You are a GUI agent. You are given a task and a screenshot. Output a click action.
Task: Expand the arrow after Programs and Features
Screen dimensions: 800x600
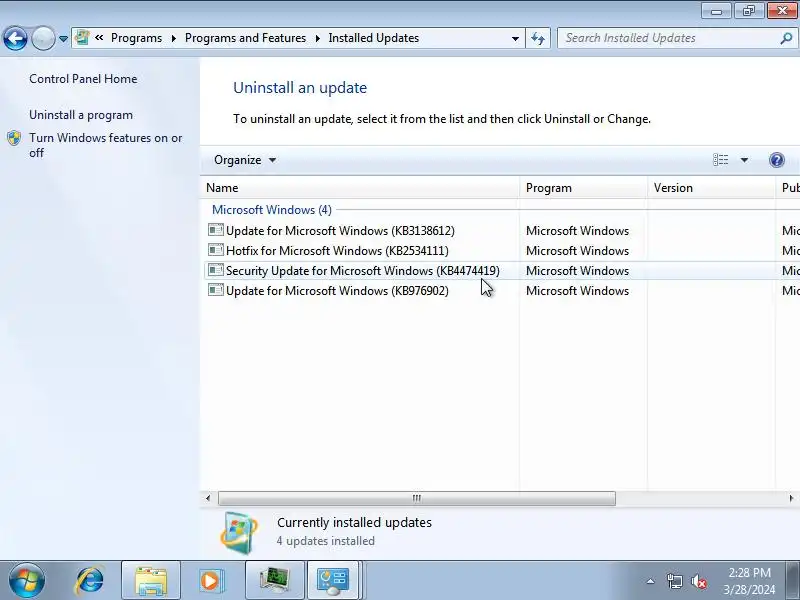tap(317, 38)
